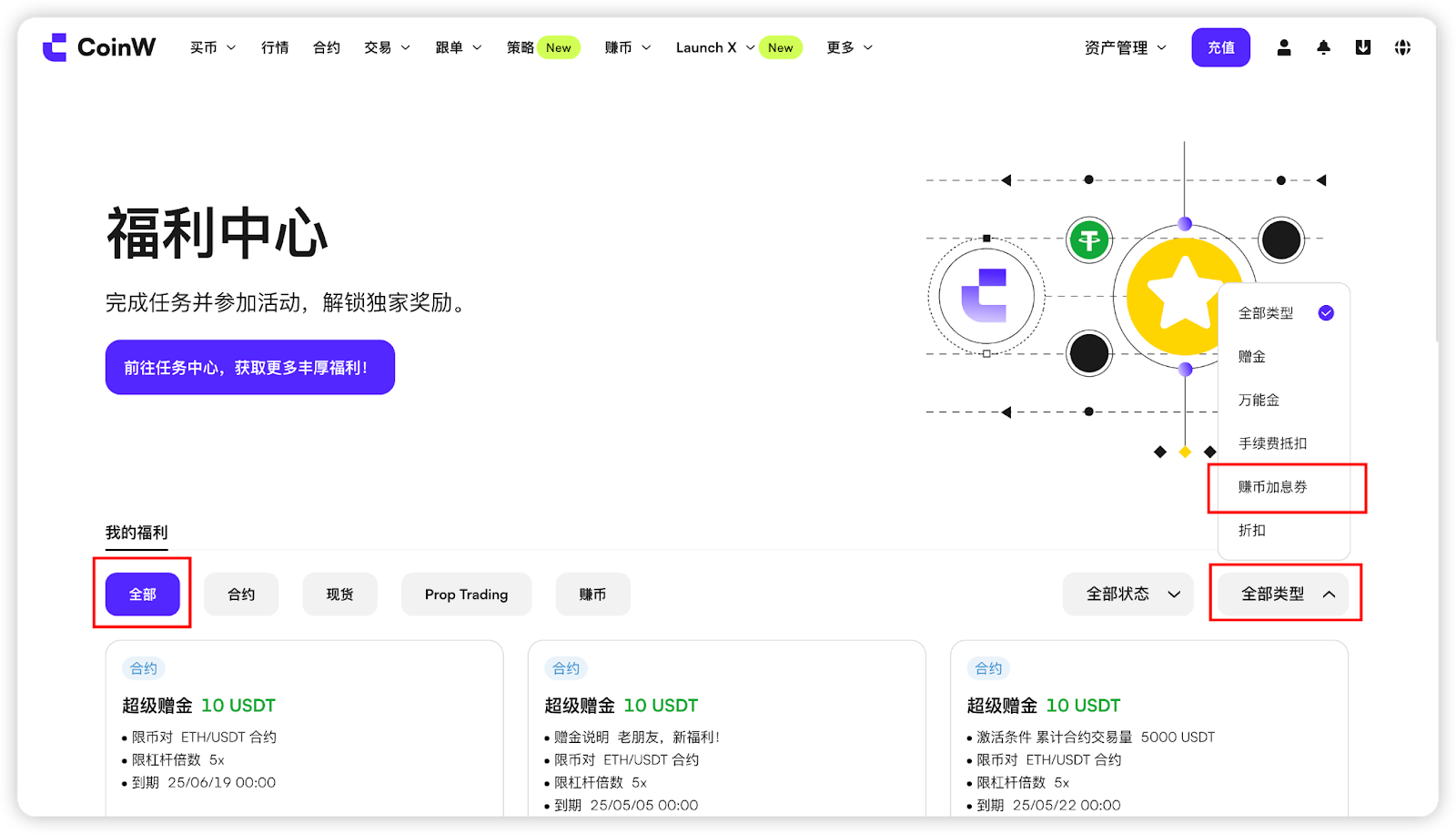The width and height of the screenshot is (1456, 834).
Task: Expand the 资产管理 dropdown
Action: [x=1126, y=47]
